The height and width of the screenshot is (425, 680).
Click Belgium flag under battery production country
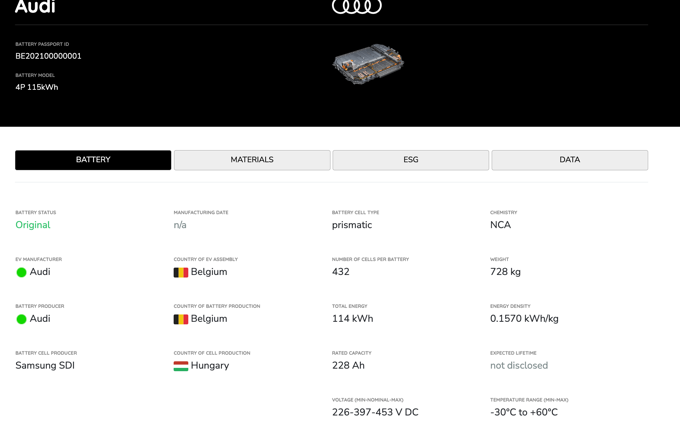[181, 319]
